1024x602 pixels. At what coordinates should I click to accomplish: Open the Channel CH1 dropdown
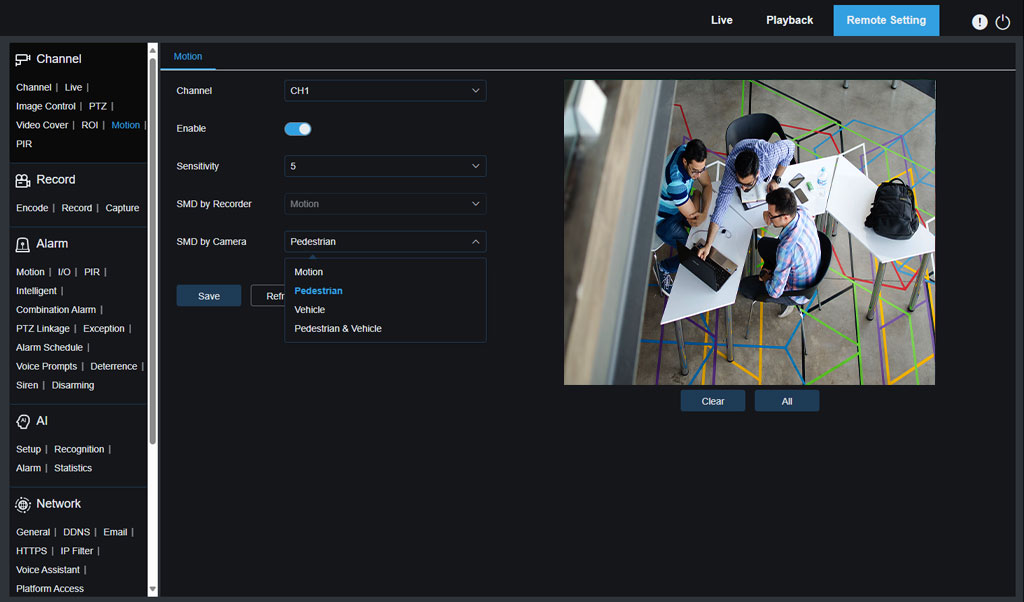pyautogui.click(x=385, y=91)
